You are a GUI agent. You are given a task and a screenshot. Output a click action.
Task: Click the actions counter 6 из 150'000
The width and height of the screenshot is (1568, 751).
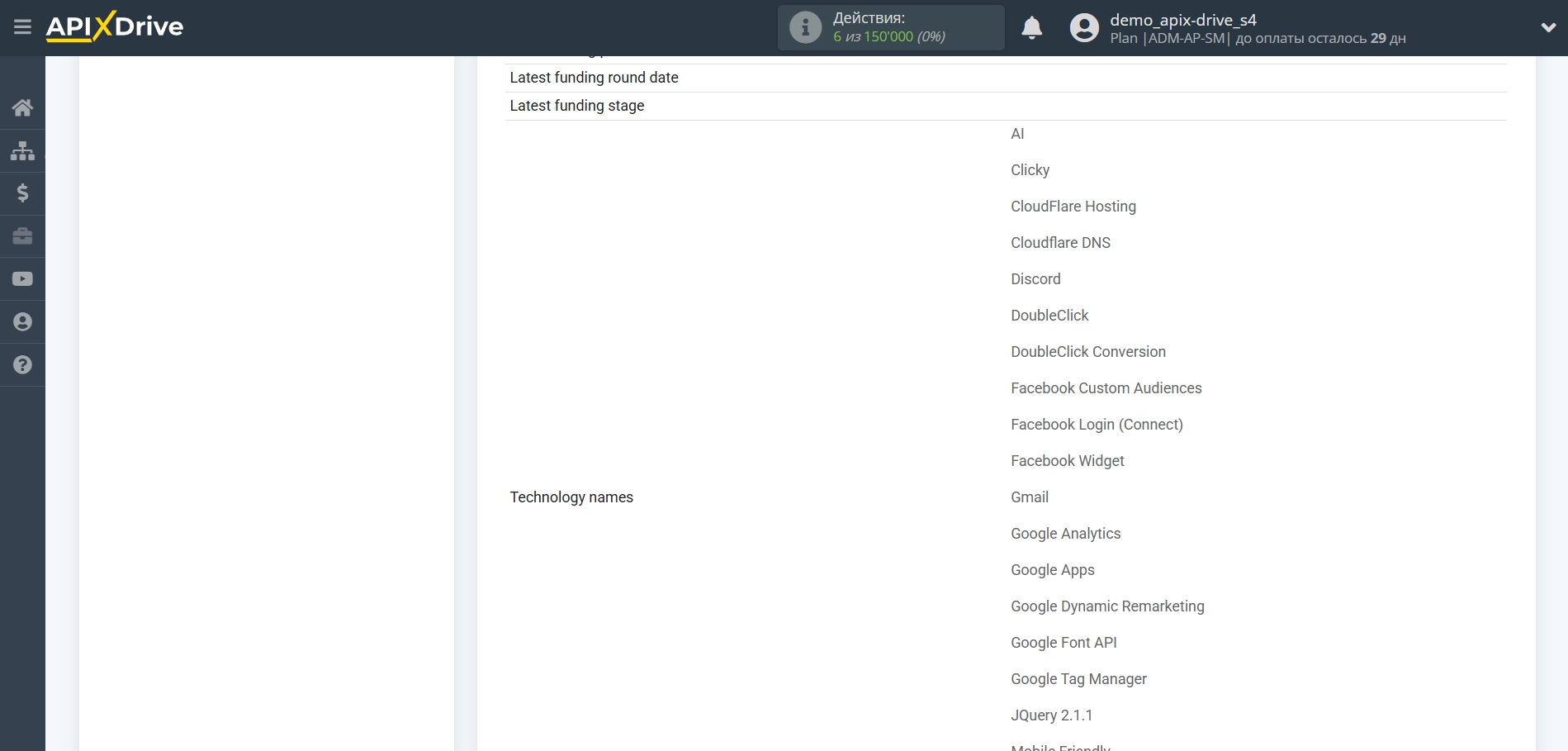click(x=888, y=37)
